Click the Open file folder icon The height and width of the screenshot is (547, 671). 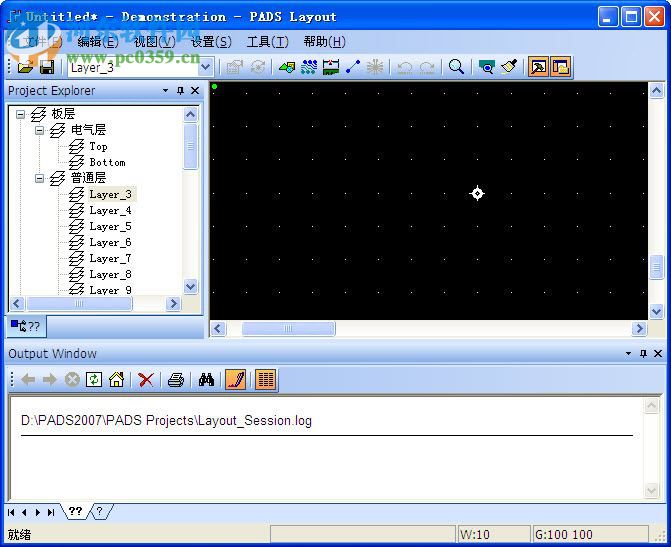click(x=26, y=67)
